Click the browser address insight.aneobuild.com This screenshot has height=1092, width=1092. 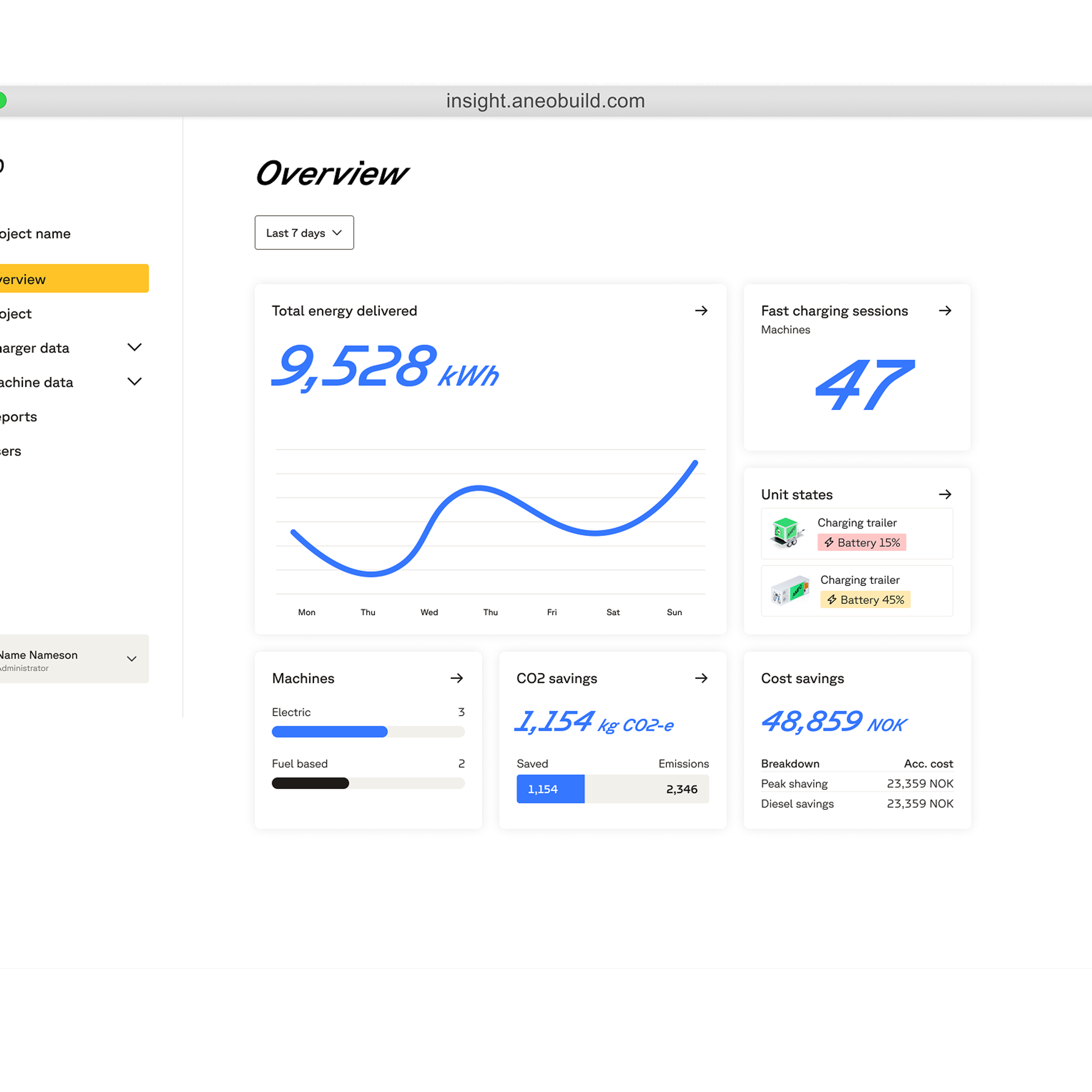click(x=545, y=101)
